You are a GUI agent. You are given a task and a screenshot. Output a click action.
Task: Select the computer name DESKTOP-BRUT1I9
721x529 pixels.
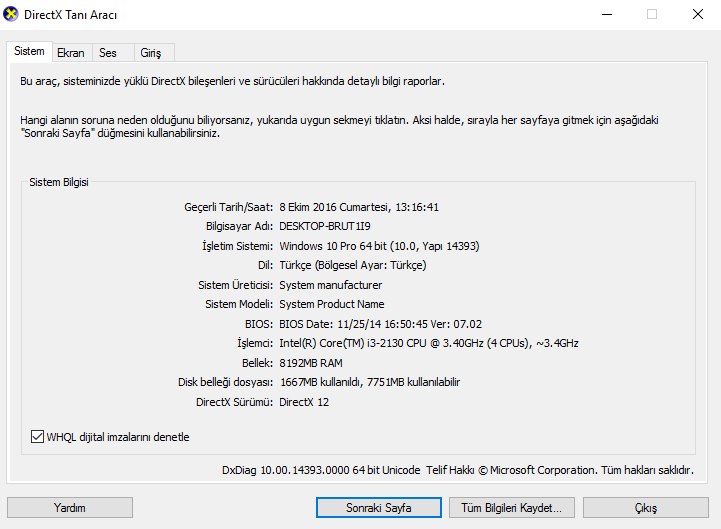325,226
